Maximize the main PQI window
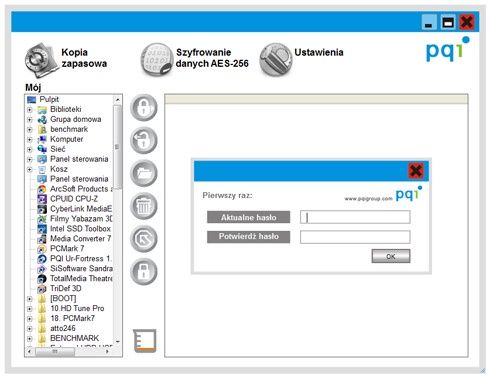This screenshot has width=490, height=379. click(x=448, y=23)
